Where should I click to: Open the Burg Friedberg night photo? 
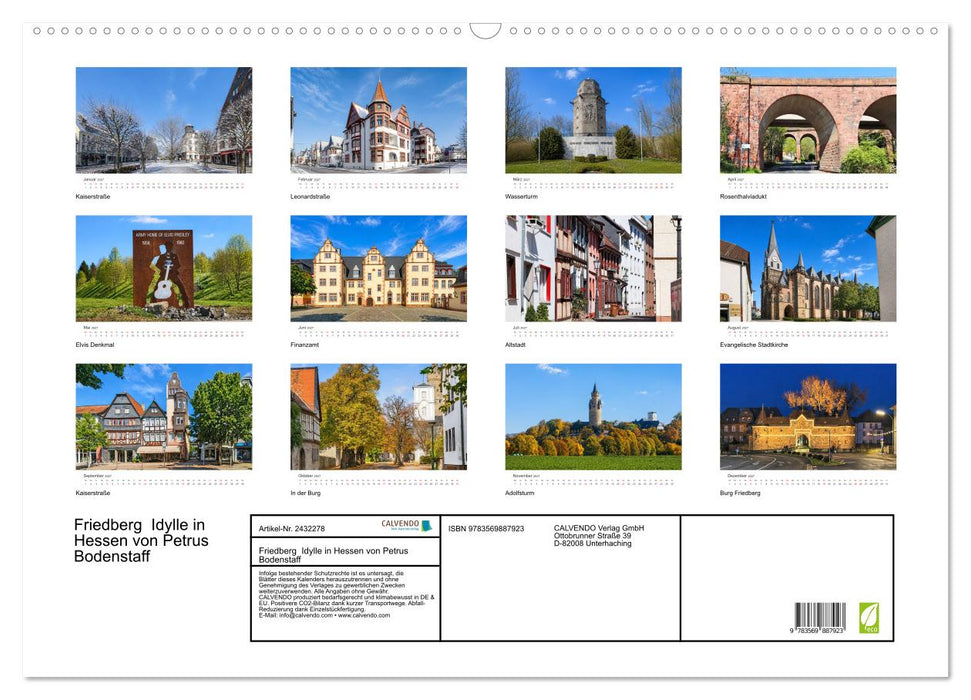808,416
